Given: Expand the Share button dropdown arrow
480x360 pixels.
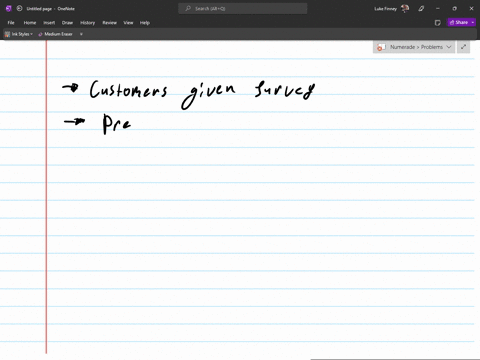Looking at the screenshot, I should [x=473, y=22].
